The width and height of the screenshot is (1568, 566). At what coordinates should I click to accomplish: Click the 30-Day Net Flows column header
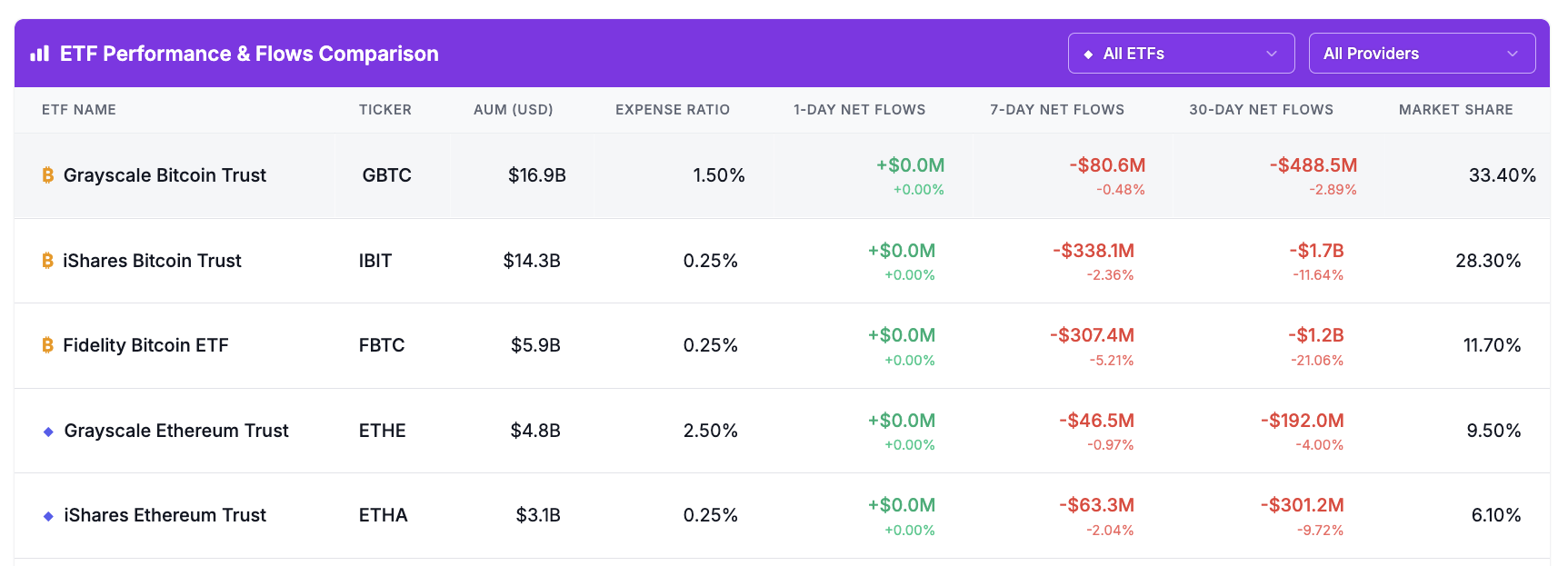[1261, 110]
